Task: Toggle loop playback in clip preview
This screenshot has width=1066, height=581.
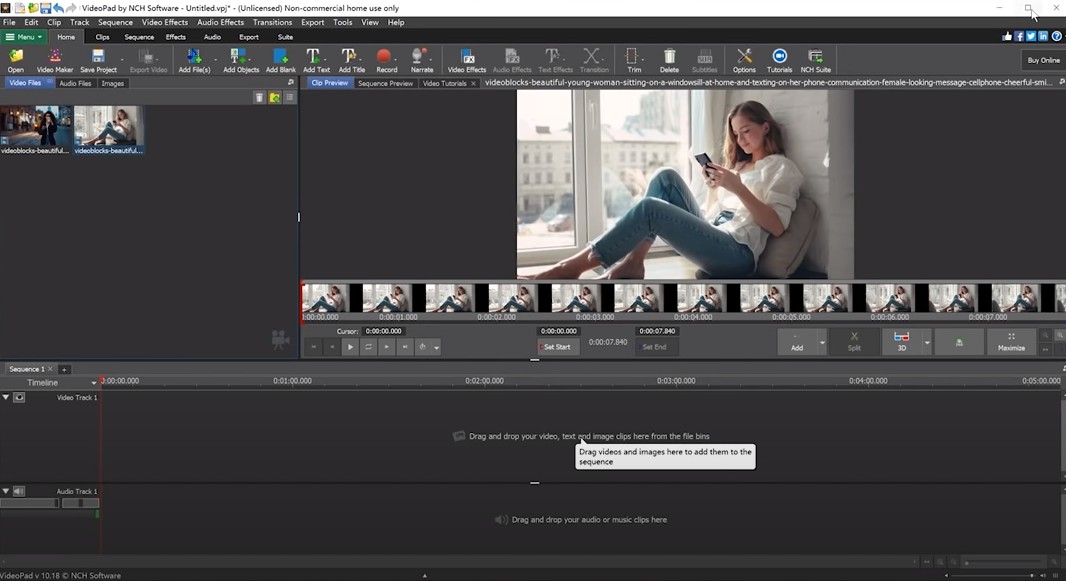Action: (x=368, y=347)
